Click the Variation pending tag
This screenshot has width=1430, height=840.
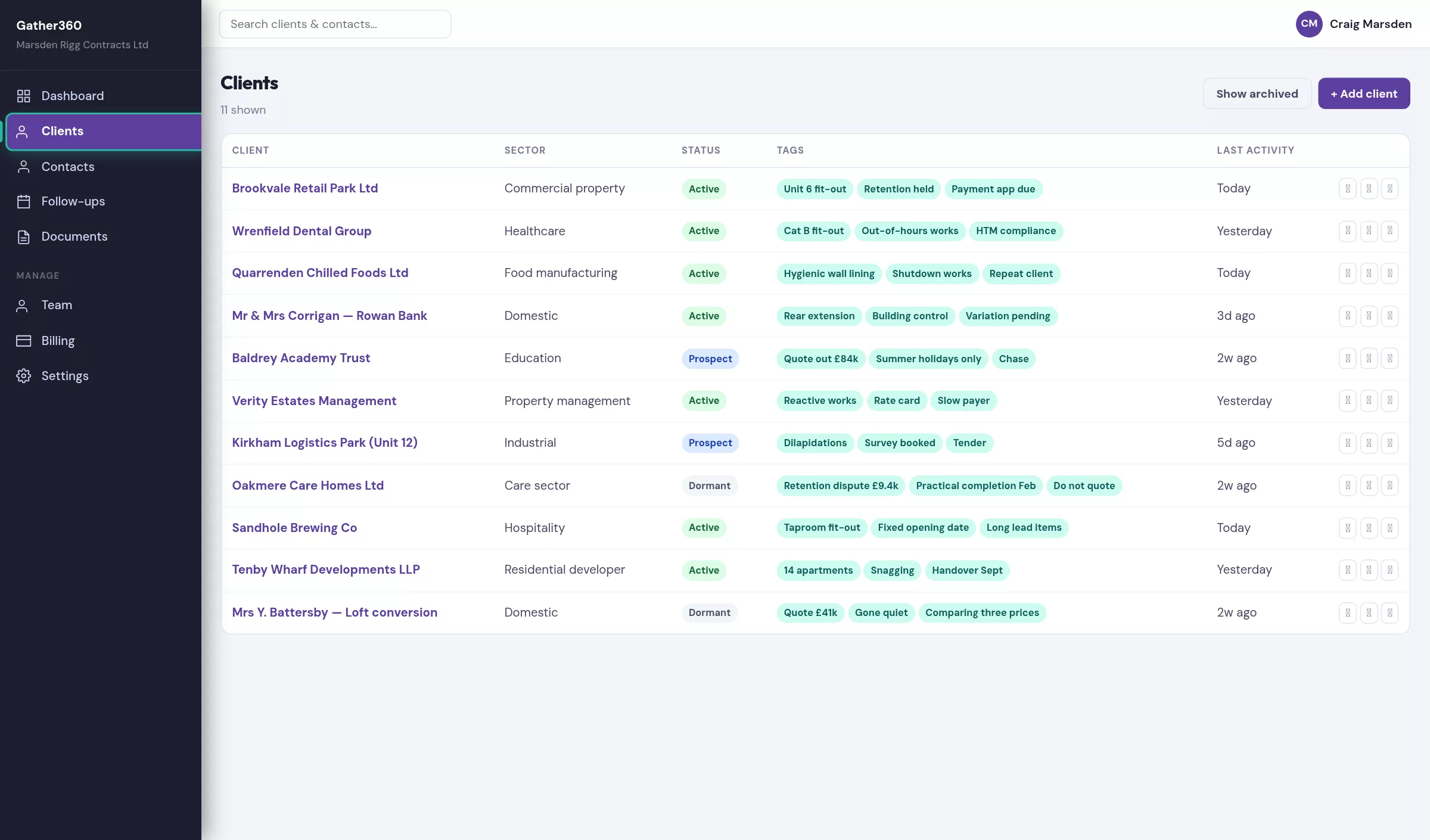1008,316
